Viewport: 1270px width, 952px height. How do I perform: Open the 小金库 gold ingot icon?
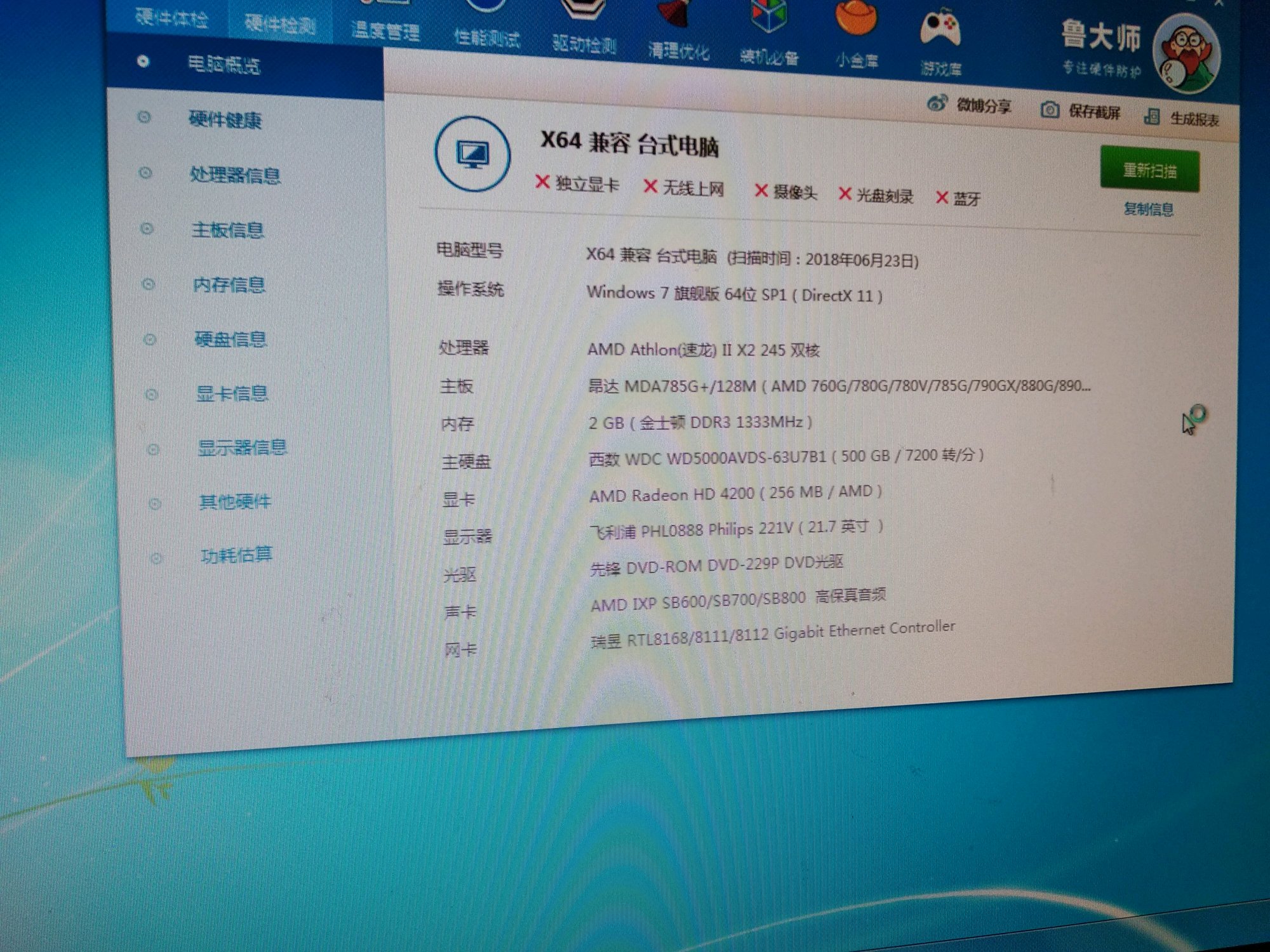(x=857, y=17)
